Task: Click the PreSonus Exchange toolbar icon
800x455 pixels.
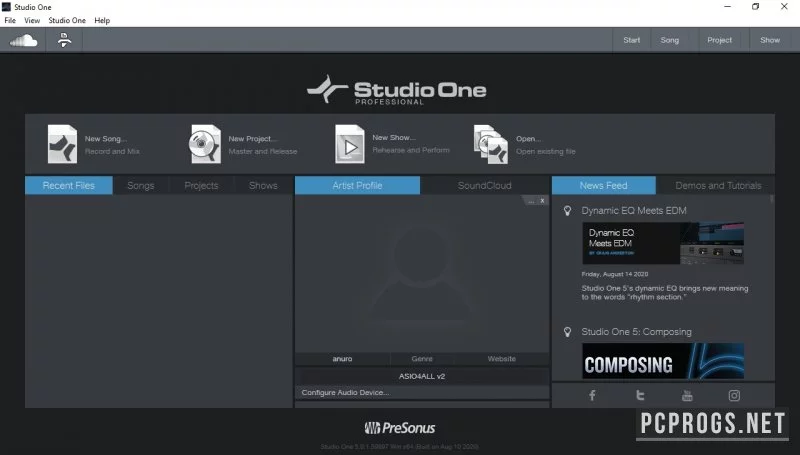Action: [64, 40]
